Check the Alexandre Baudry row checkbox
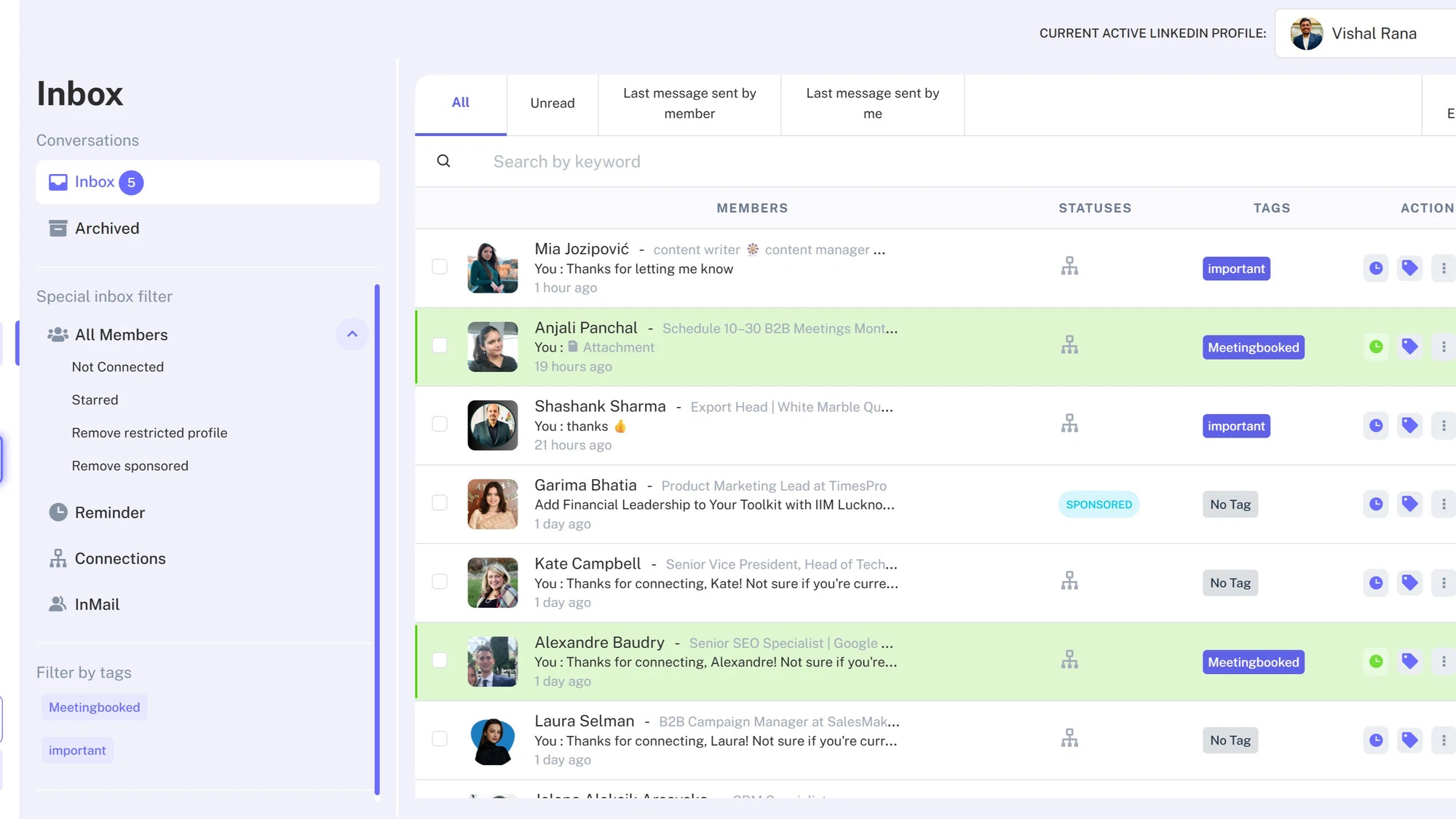Screen dimensions: 1456x819 pyautogui.click(x=440, y=660)
